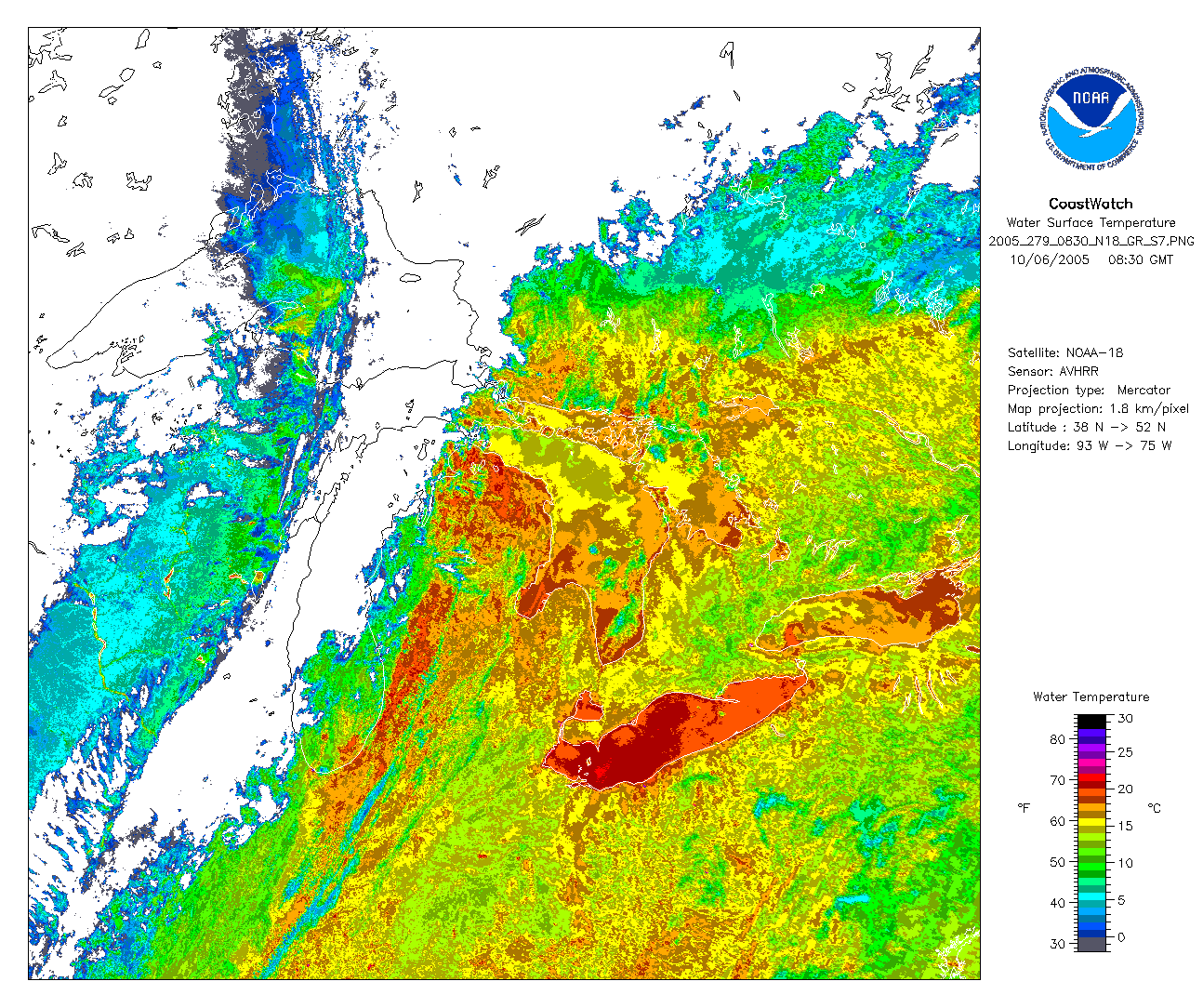Click the Water Temperature legend title
The image size is (1203, 1008).
(x=1091, y=696)
